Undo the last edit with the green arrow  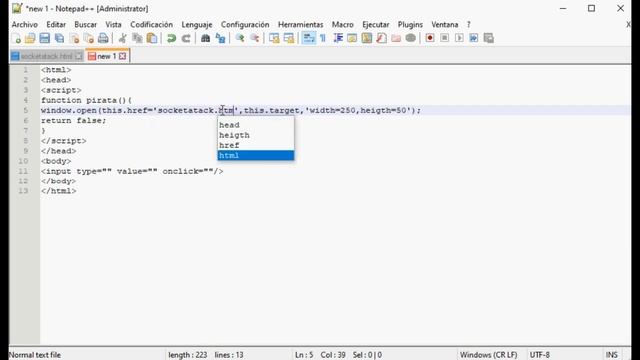click(171, 38)
